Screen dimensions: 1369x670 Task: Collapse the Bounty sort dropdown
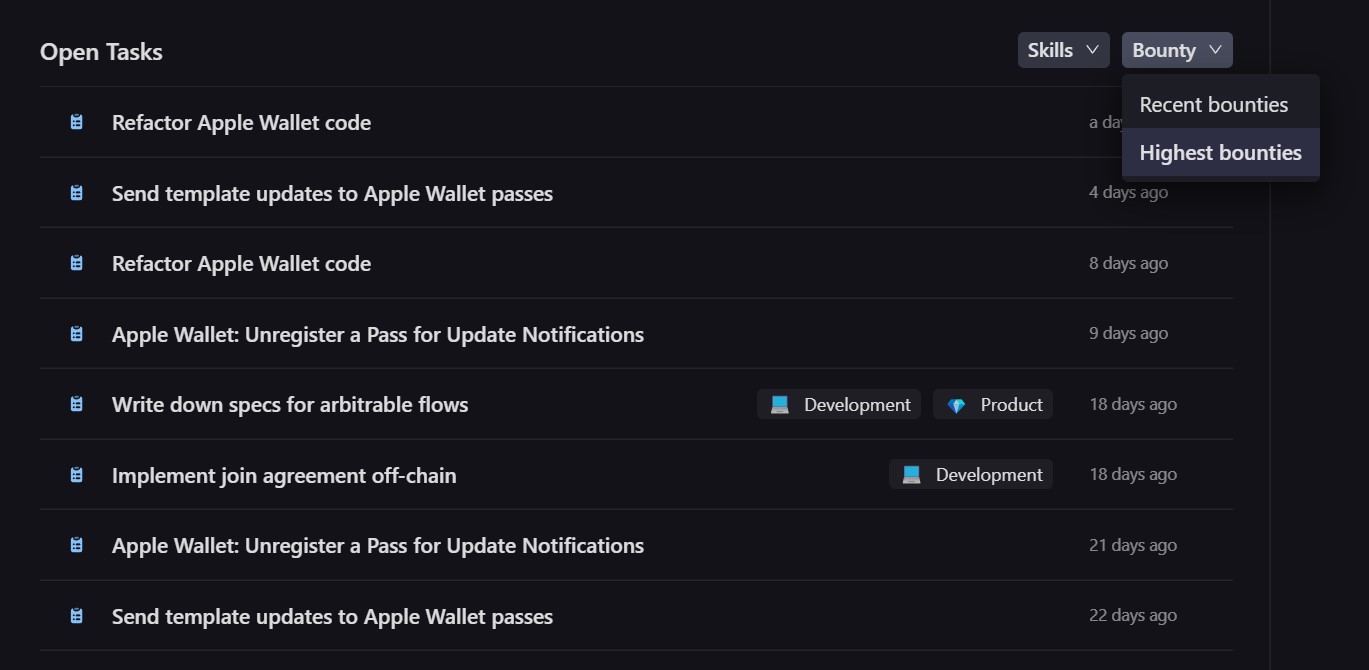pos(1177,50)
